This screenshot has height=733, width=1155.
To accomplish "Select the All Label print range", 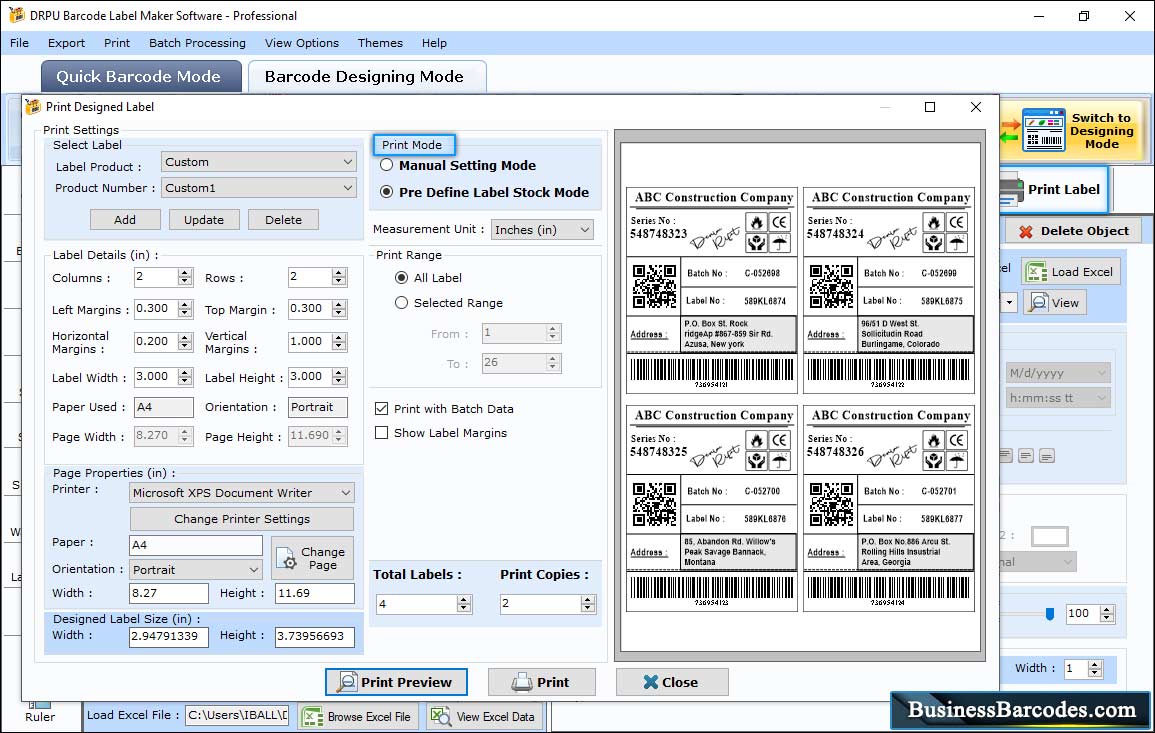I will 401,278.
